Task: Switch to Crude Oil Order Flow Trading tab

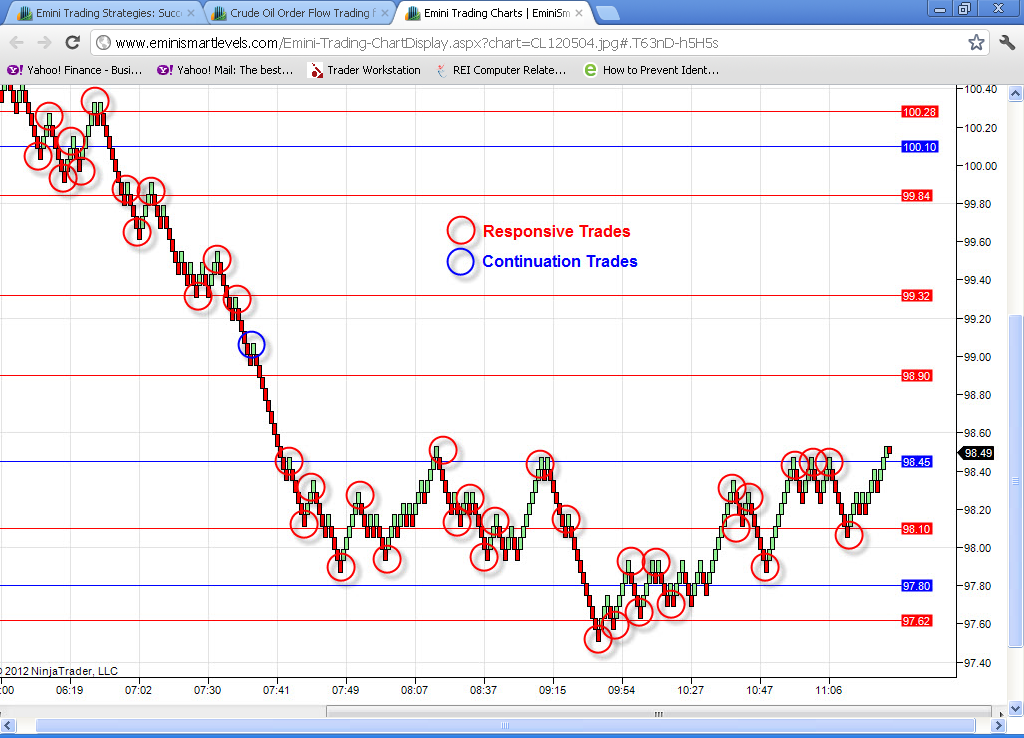Action: (x=301, y=13)
